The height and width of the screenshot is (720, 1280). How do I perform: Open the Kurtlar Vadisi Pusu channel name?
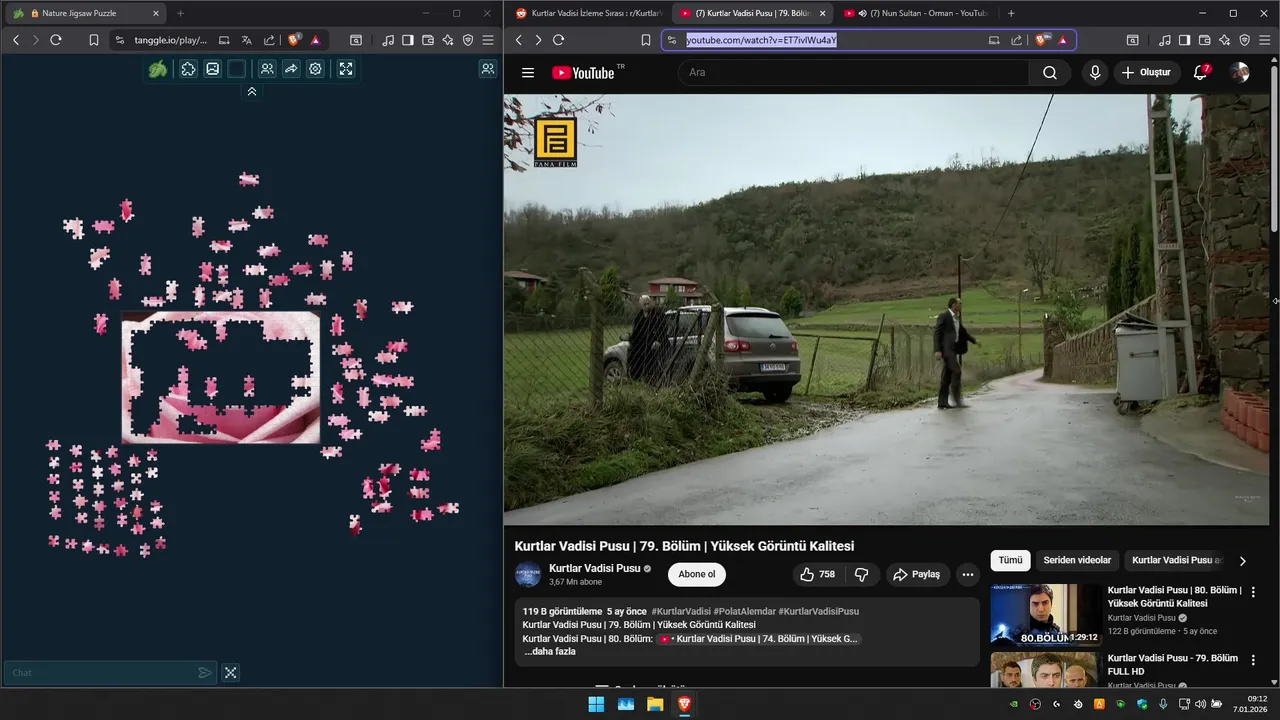click(x=594, y=568)
